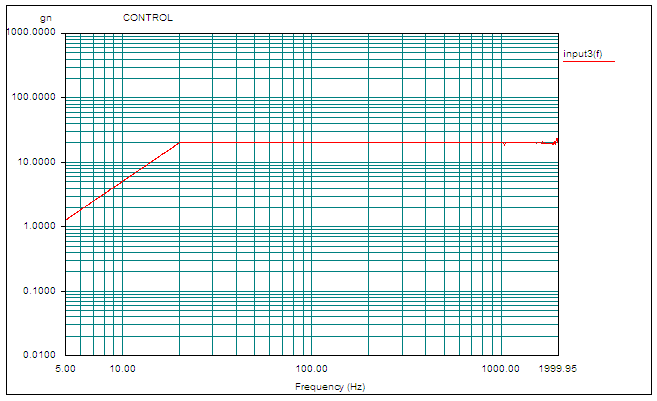Select the gn y-axis unit label
The height and width of the screenshot is (401, 657).
point(44,18)
